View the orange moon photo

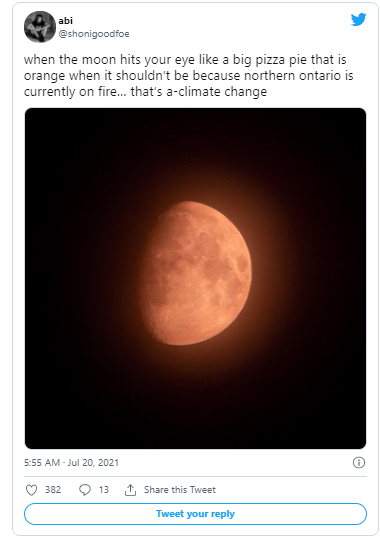(195, 278)
